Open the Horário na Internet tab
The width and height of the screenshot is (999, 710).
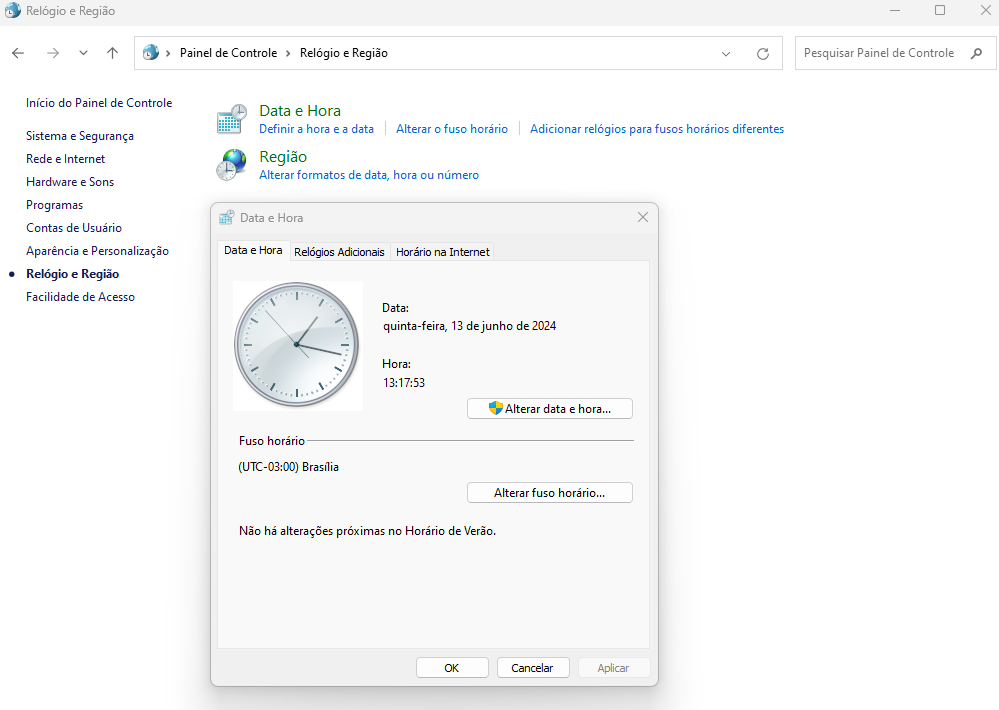(x=442, y=252)
